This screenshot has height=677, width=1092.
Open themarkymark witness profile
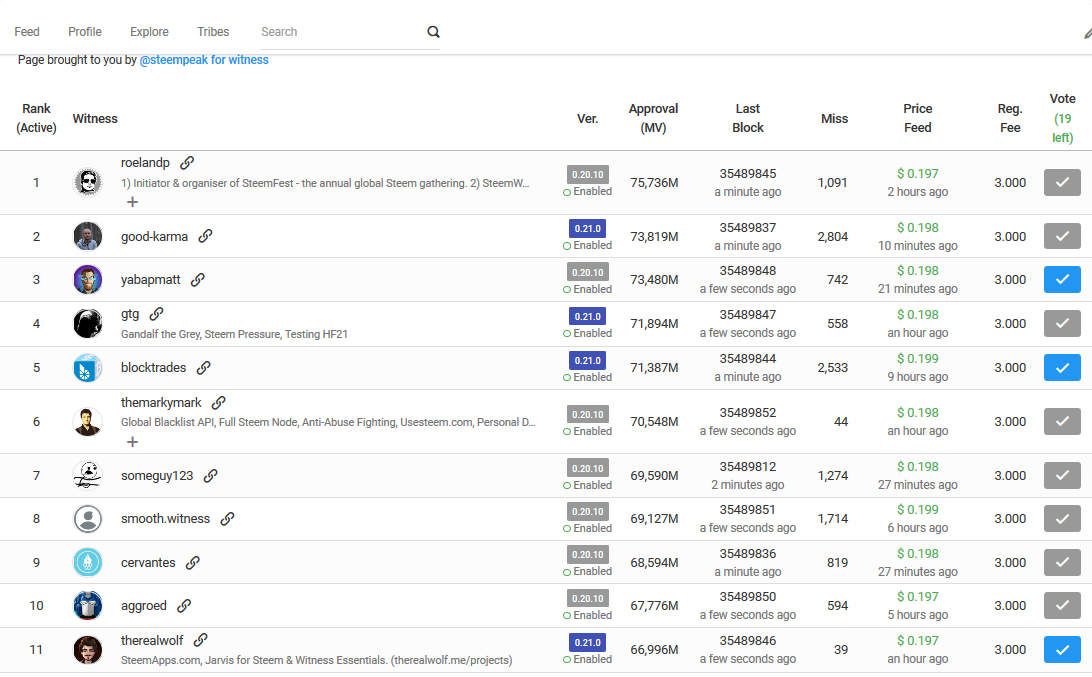pyautogui.click(x=161, y=403)
